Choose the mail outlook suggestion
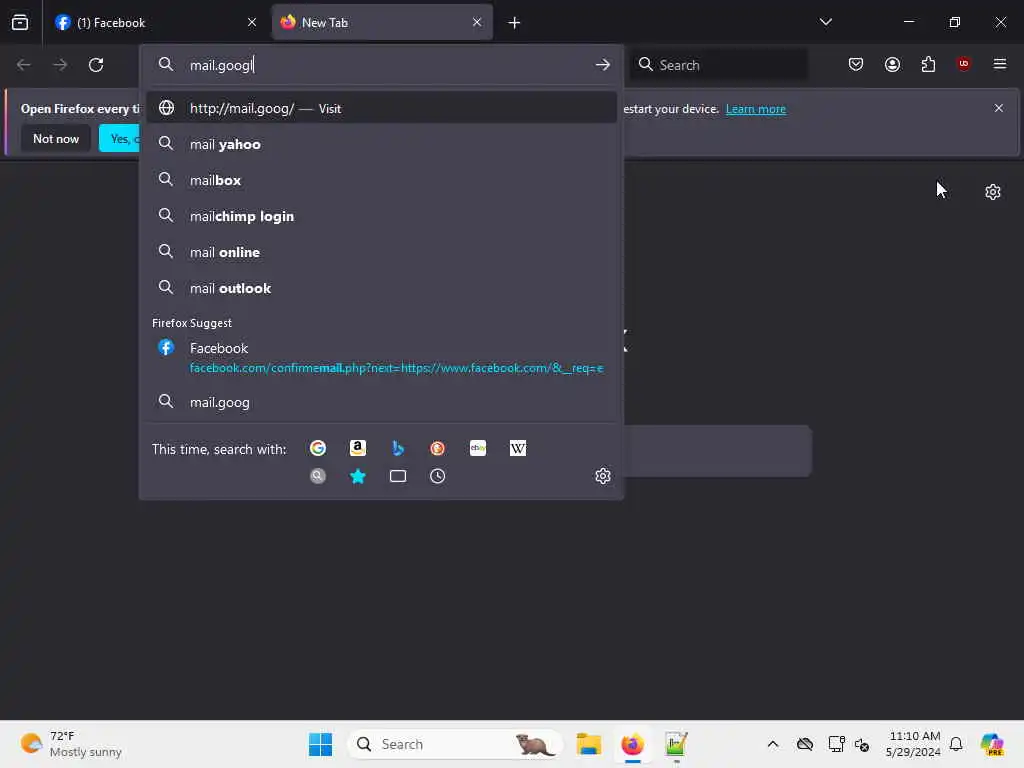 pyautogui.click(x=381, y=288)
